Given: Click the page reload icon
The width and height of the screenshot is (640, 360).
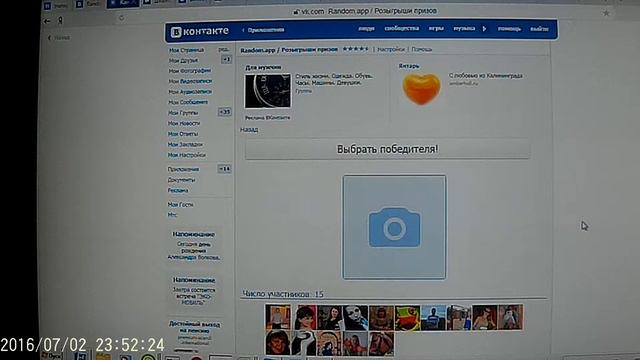Looking at the screenshot, I should pos(121,18).
